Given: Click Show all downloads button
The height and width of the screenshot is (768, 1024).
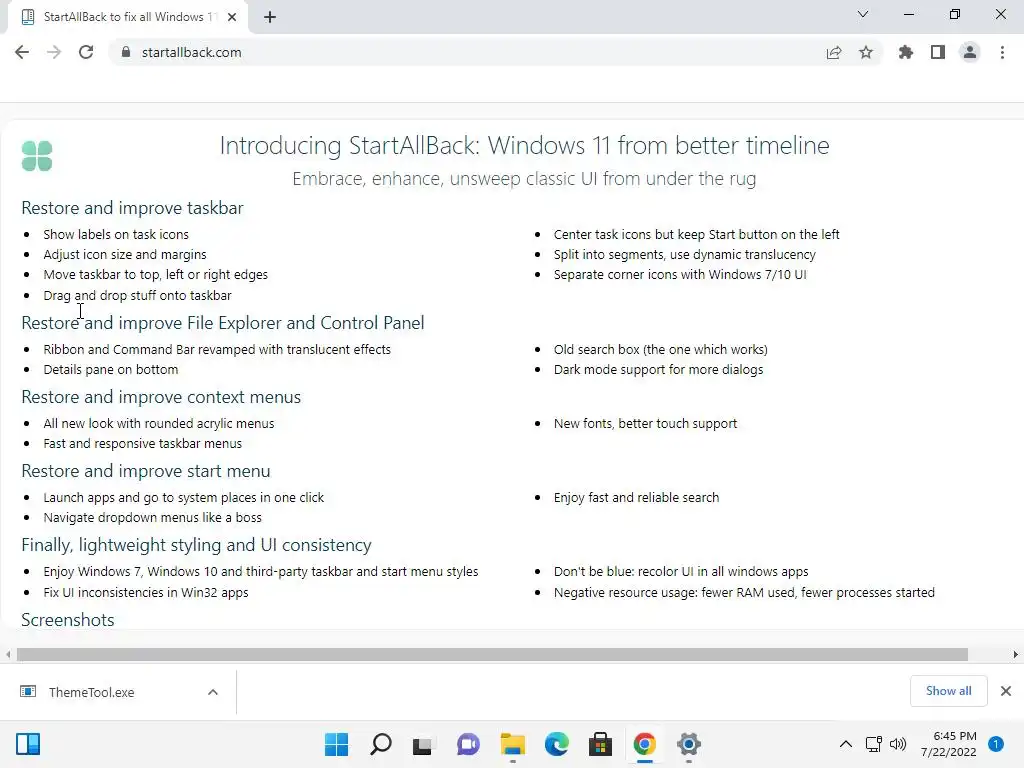Looking at the screenshot, I should pos(948,691).
